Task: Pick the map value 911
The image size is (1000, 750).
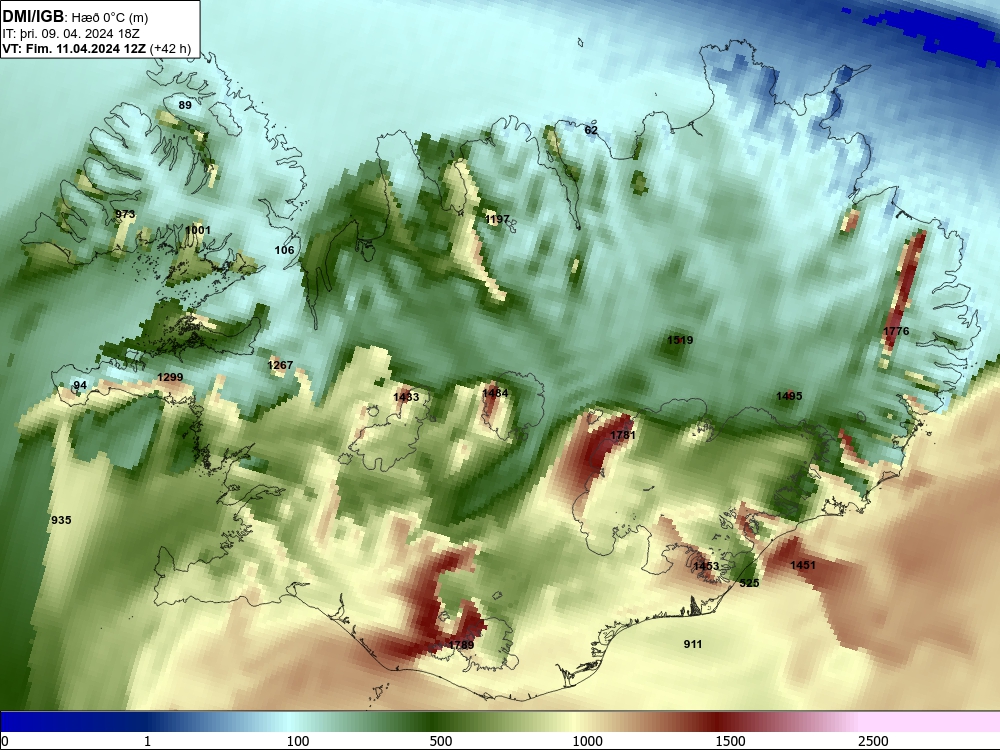Action: tap(693, 644)
